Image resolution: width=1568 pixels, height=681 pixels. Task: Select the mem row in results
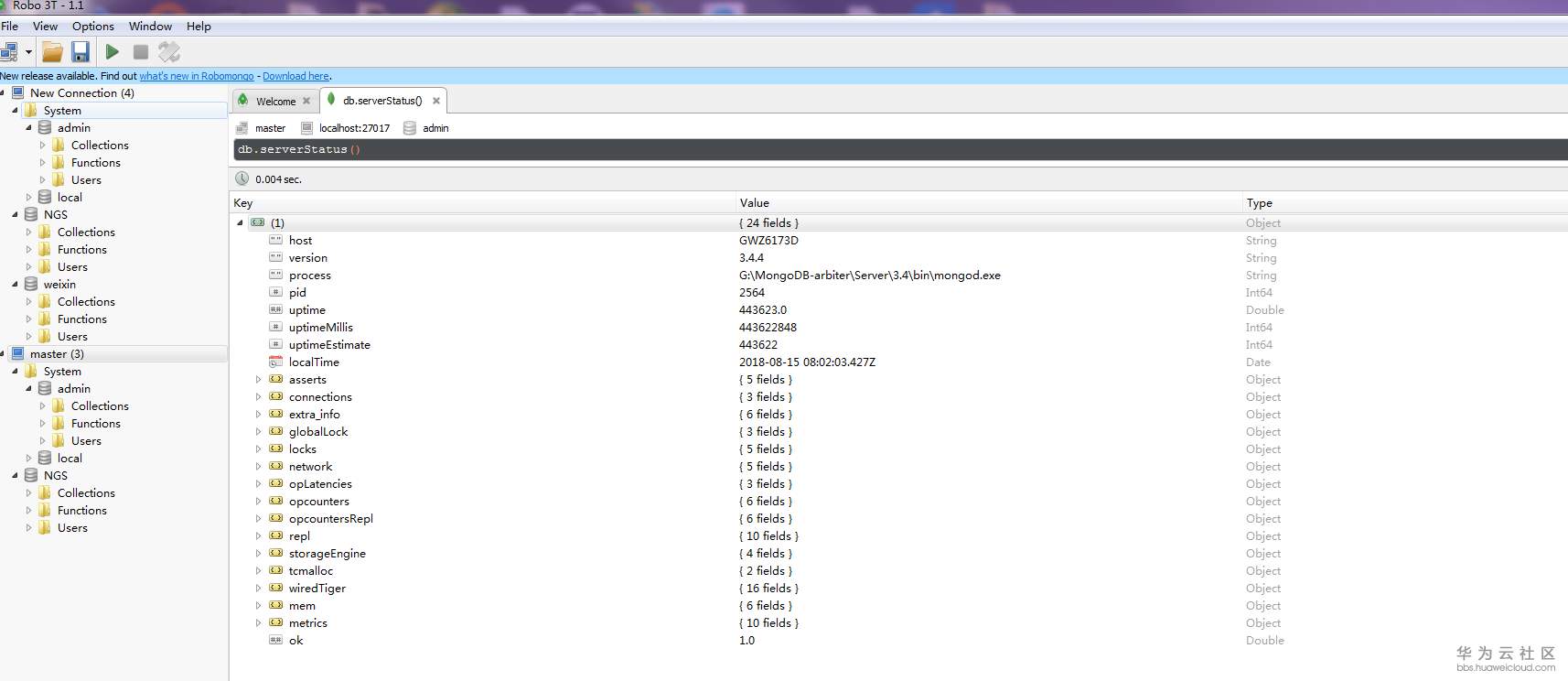pyautogui.click(x=898, y=605)
